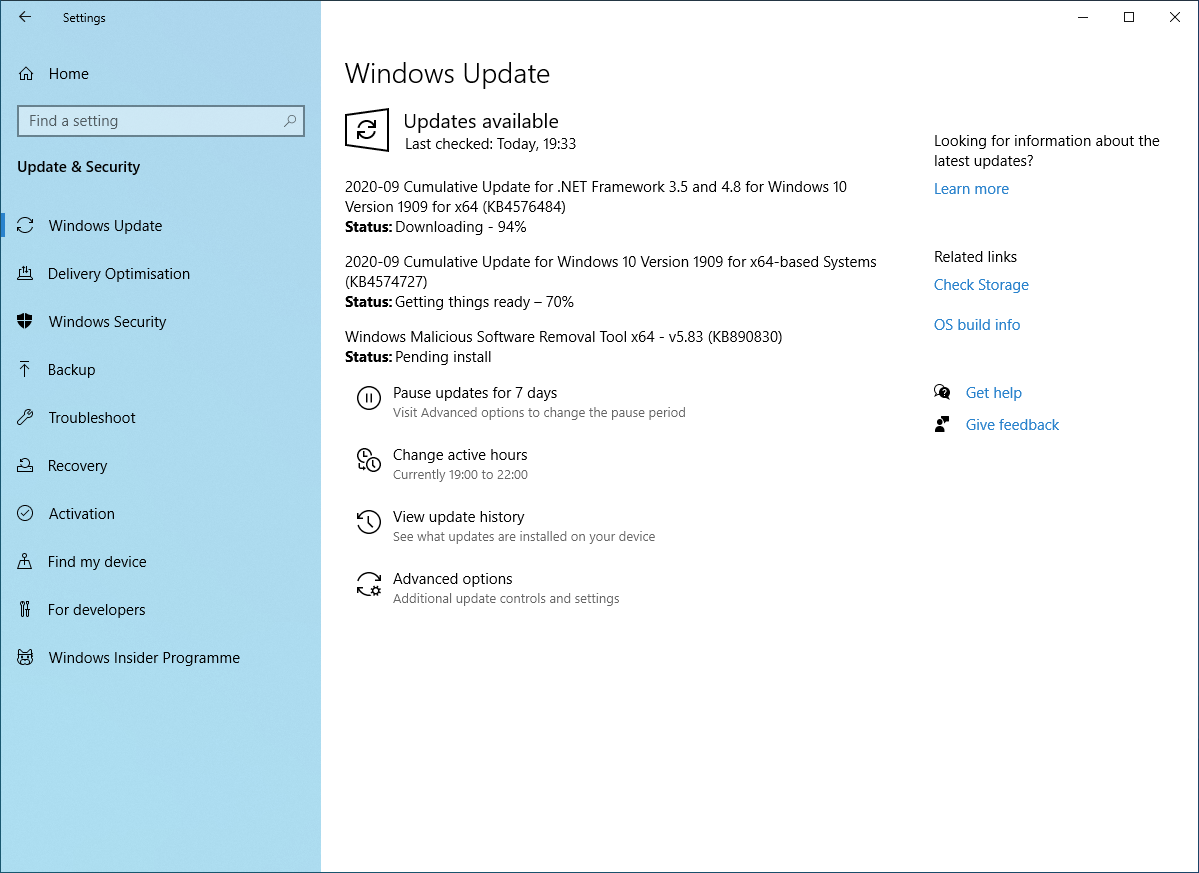The image size is (1199, 873).
Task: Click the 'Update & Security' sidebar heading
Action: coord(79,167)
